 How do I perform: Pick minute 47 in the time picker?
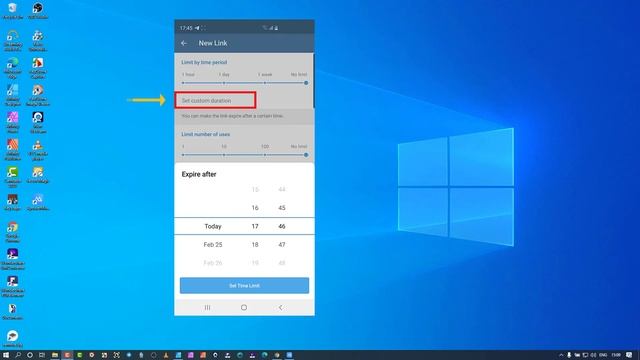coord(282,244)
